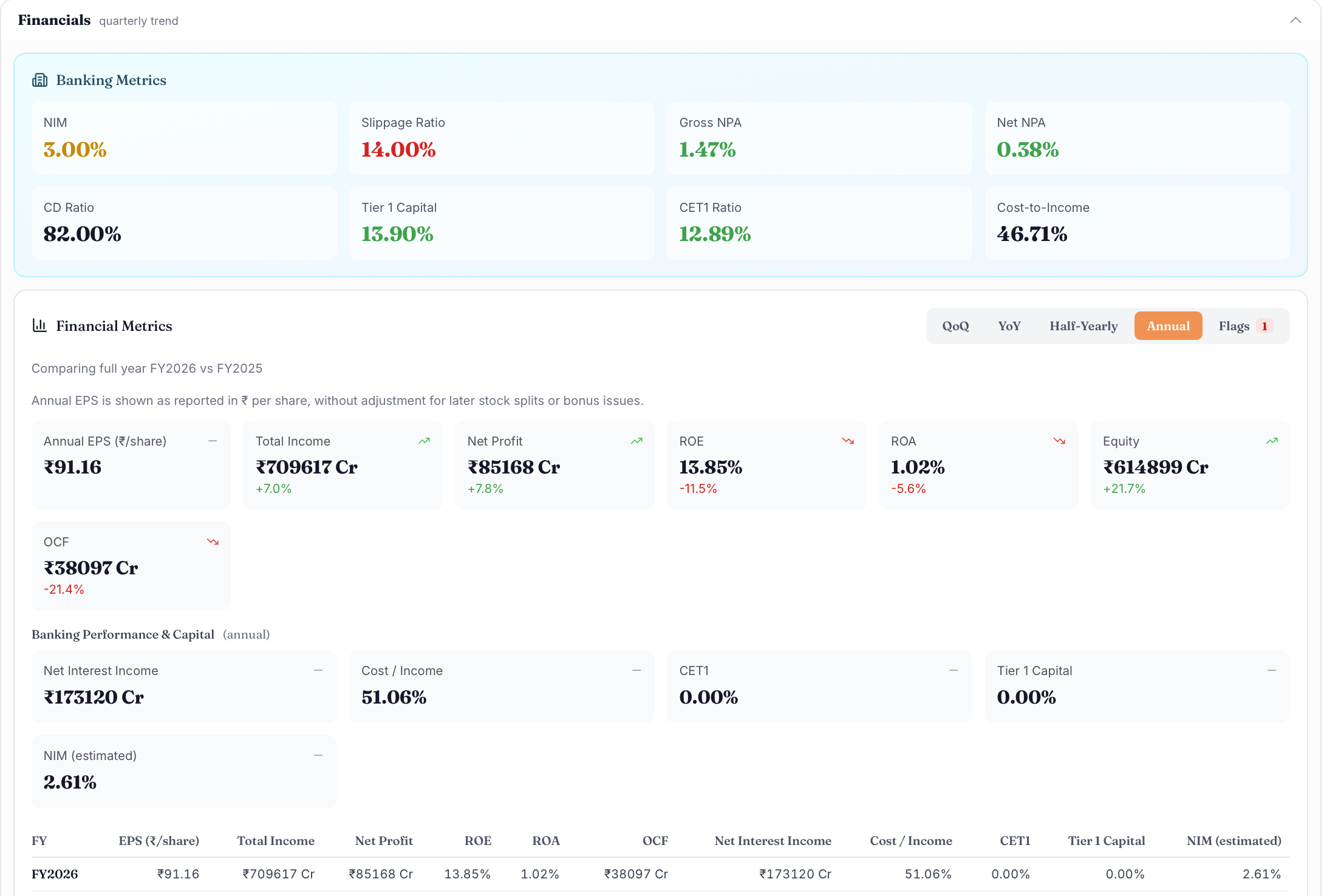Click the Net Profit column header
The width and height of the screenshot is (1324, 896).
tap(384, 841)
